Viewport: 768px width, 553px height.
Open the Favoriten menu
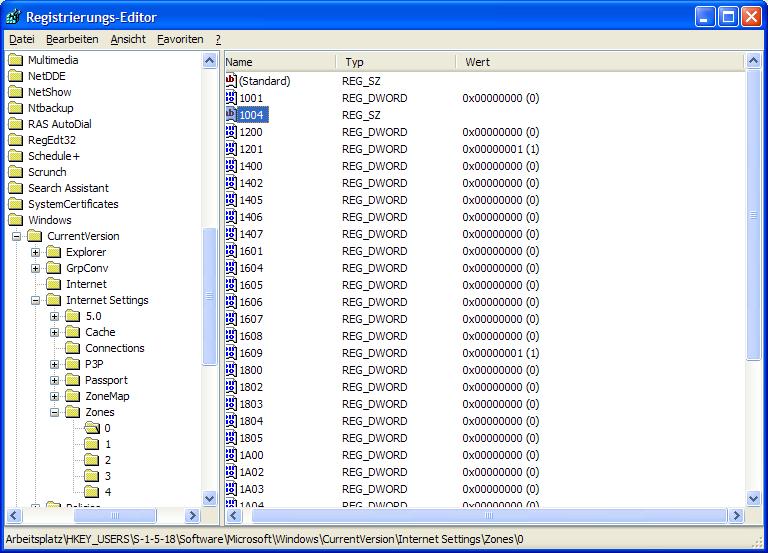point(180,39)
